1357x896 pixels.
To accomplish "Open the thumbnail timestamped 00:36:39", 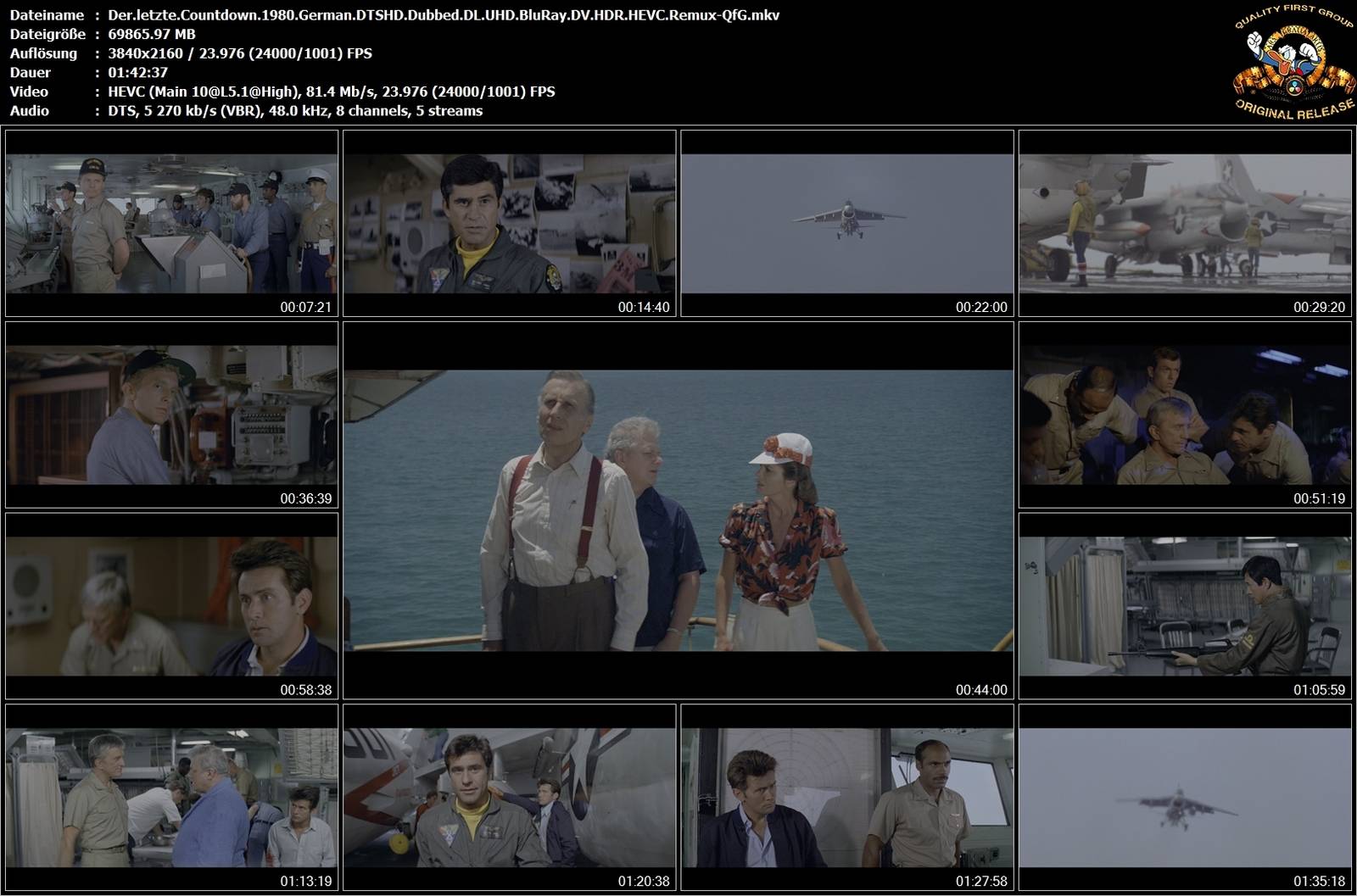I will [x=171, y=415].
